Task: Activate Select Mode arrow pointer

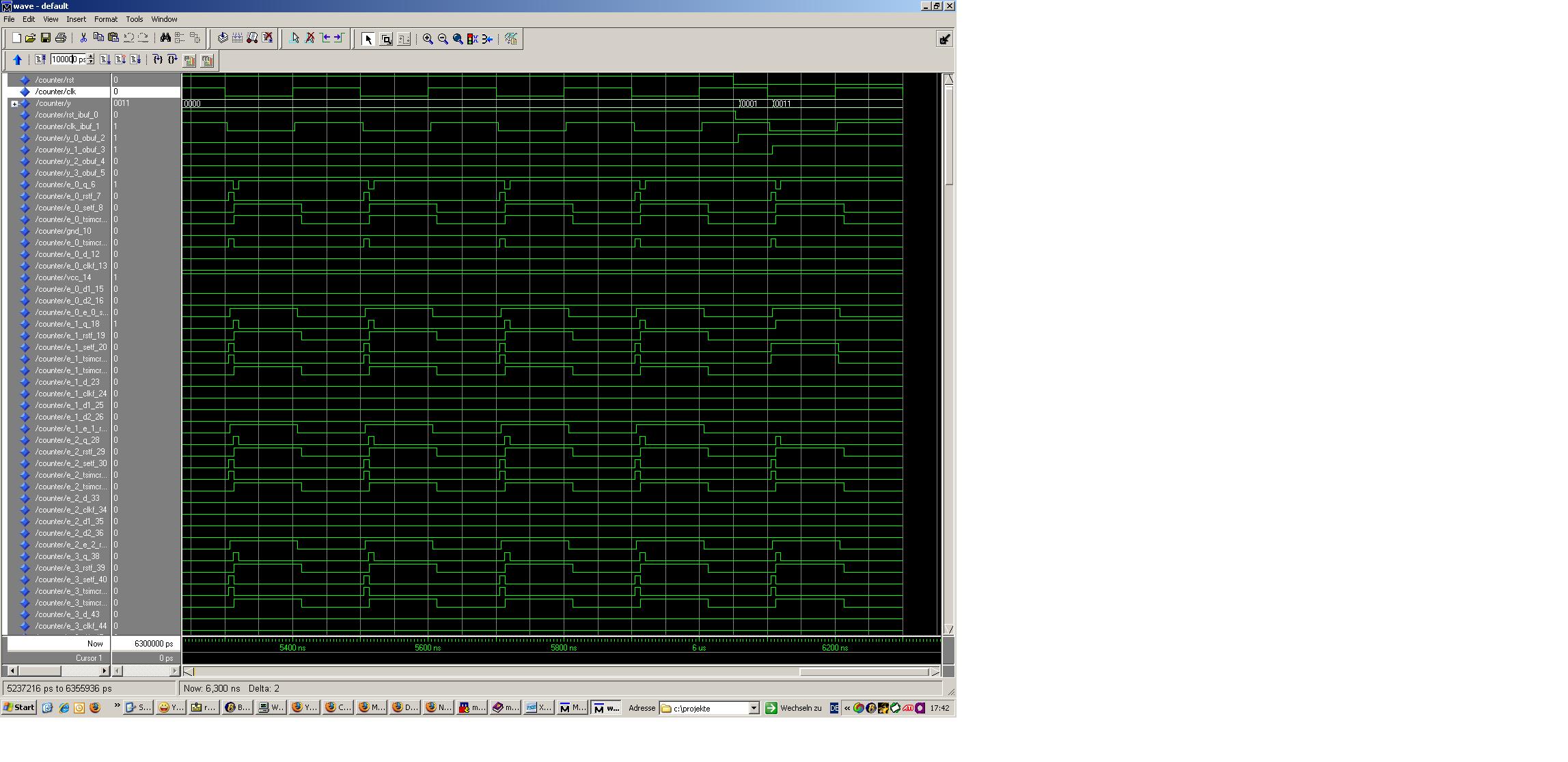Action: click(x=368, y=39)
